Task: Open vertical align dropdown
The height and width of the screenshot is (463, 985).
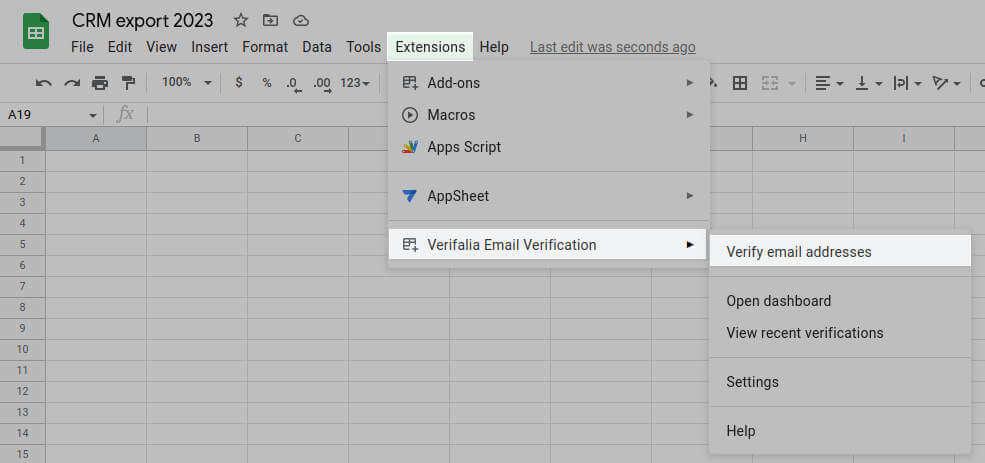Action: [870, 83]
